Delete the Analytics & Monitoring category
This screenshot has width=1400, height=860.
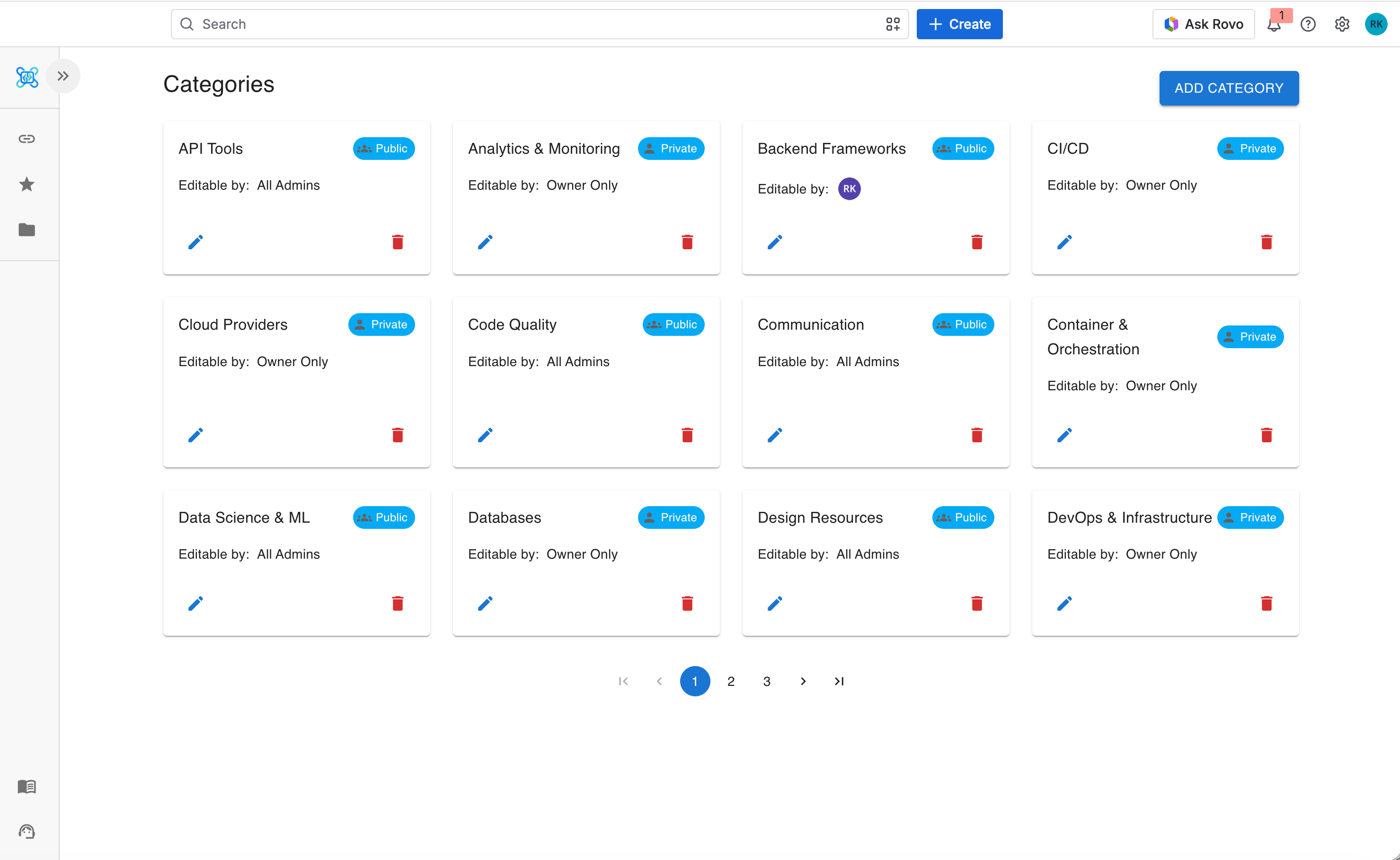pyautogui.click(x=688, y=242)
